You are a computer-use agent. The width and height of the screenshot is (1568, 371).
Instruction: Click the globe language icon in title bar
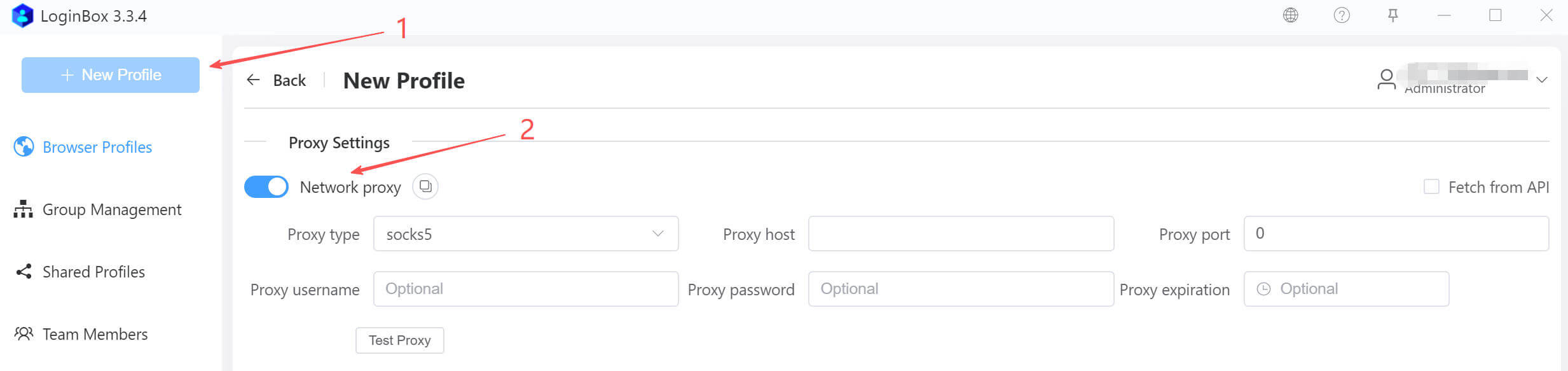(1290, 15)
